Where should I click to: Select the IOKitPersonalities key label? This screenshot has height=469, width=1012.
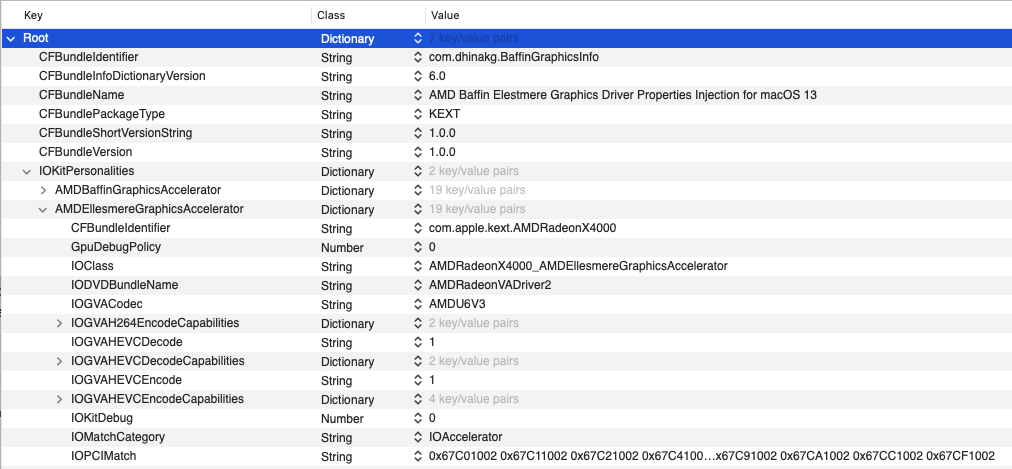(86, 171)
